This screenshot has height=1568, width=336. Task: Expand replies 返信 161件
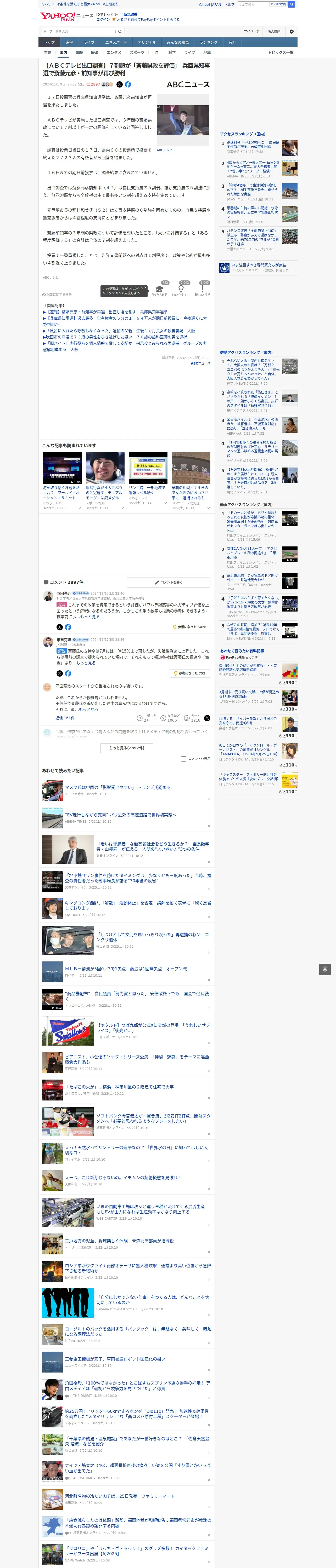65,718
